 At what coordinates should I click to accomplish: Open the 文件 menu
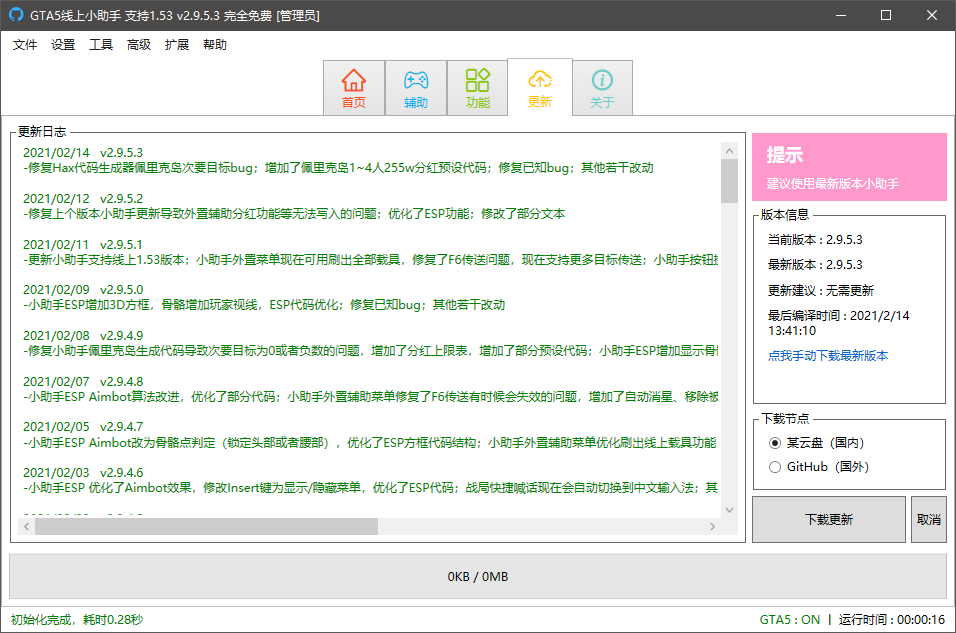[x=25, y=45]
